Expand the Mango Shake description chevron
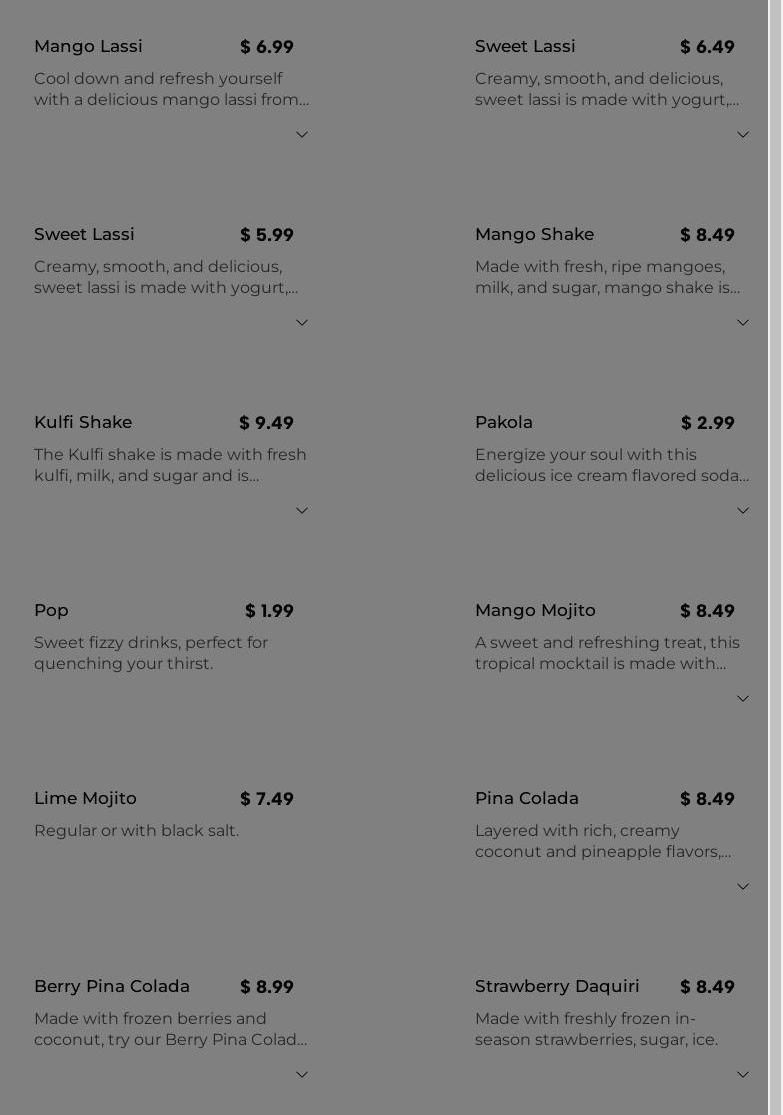This screenshot has width=783, height=1115. (742, 323)
